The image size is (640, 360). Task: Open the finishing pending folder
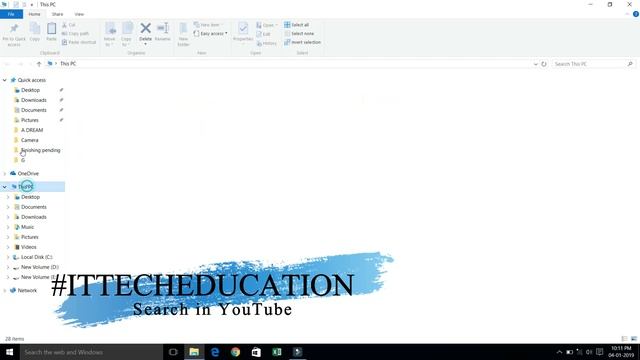point(40,150)
